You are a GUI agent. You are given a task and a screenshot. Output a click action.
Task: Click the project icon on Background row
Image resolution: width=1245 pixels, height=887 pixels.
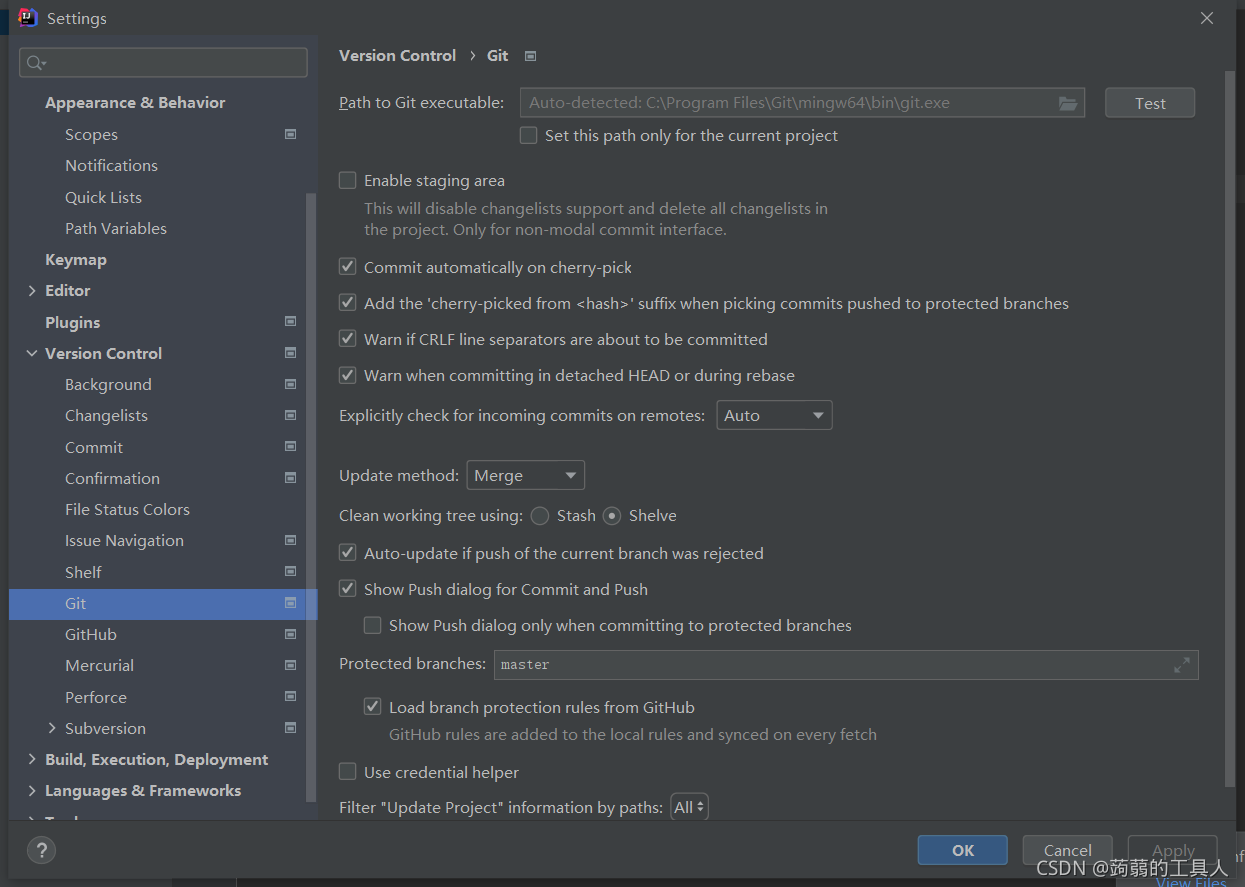(291, 384)
